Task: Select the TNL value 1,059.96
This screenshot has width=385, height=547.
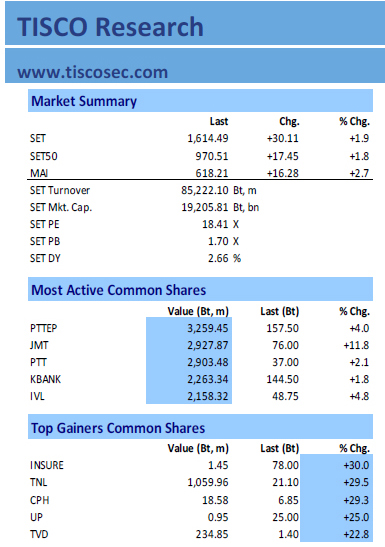Action: [208, 482]
